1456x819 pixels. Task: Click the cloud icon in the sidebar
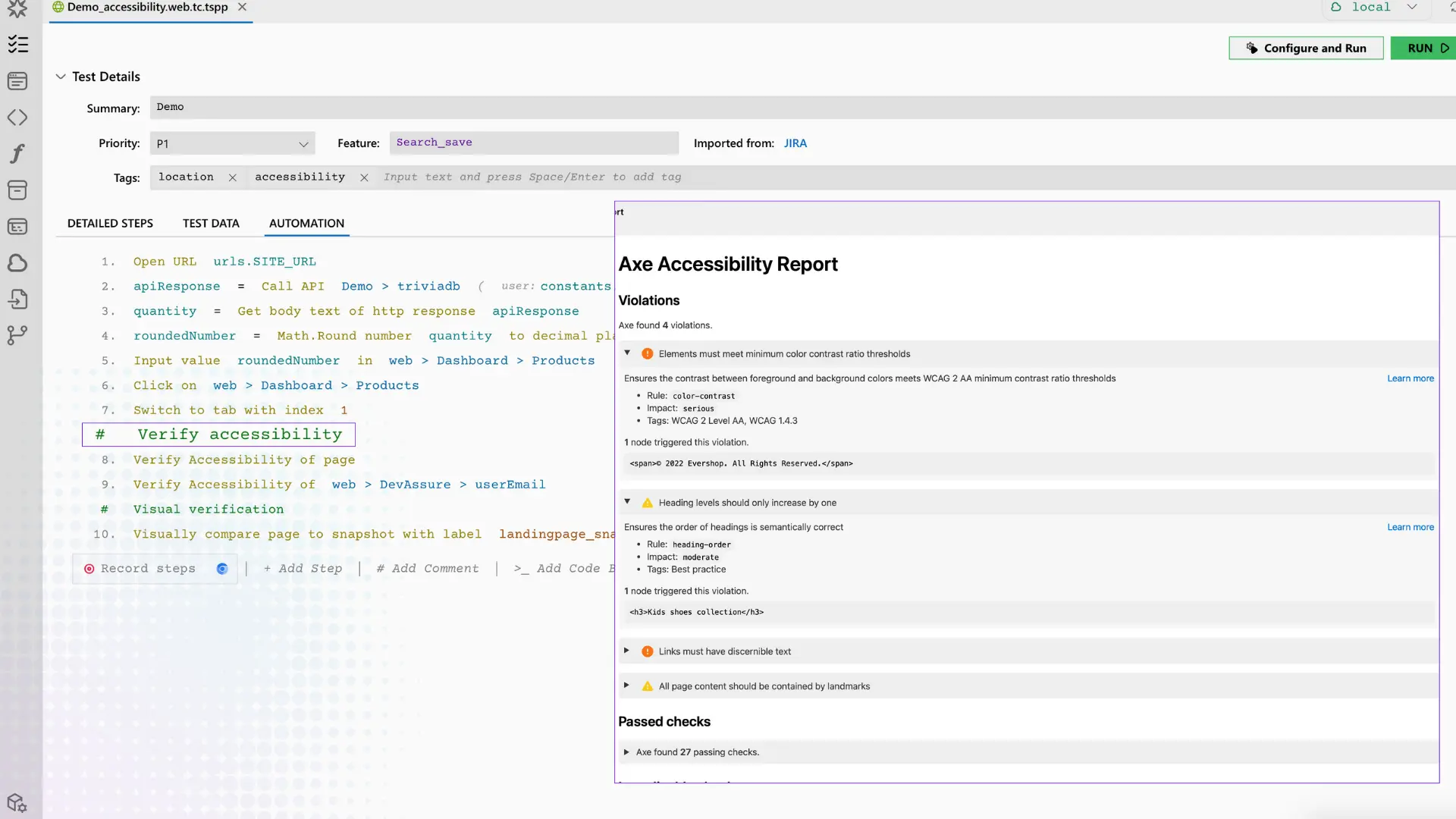coord(18,263)
